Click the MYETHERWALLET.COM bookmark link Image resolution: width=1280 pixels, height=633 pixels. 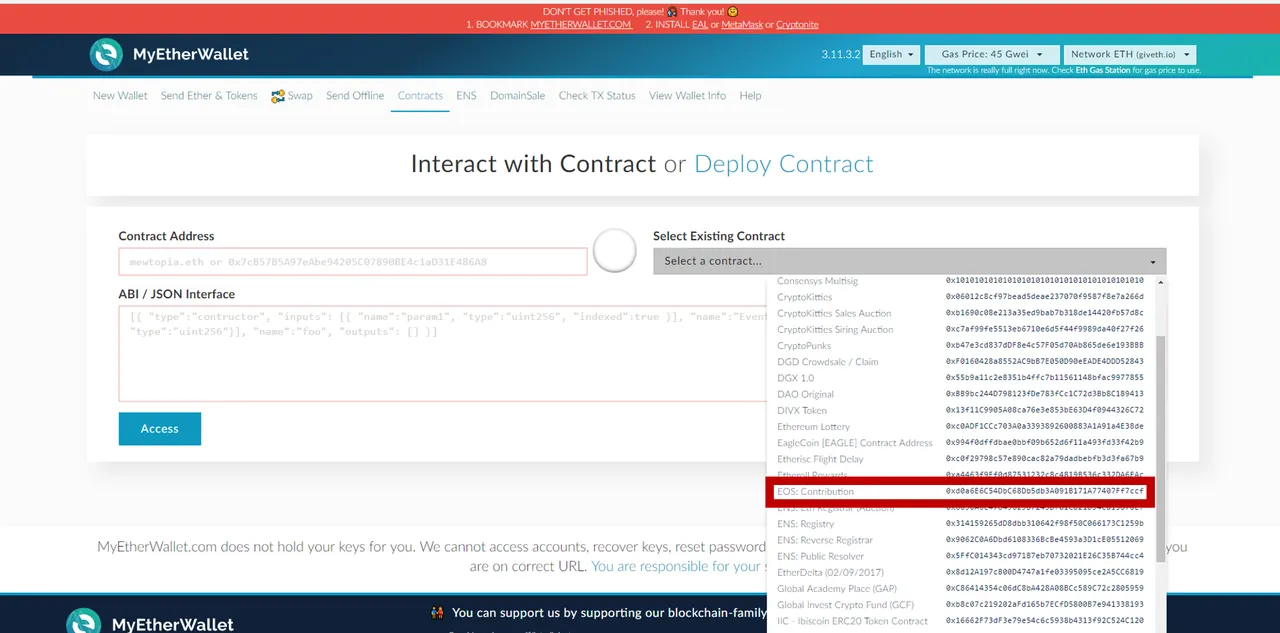(581, 24)
